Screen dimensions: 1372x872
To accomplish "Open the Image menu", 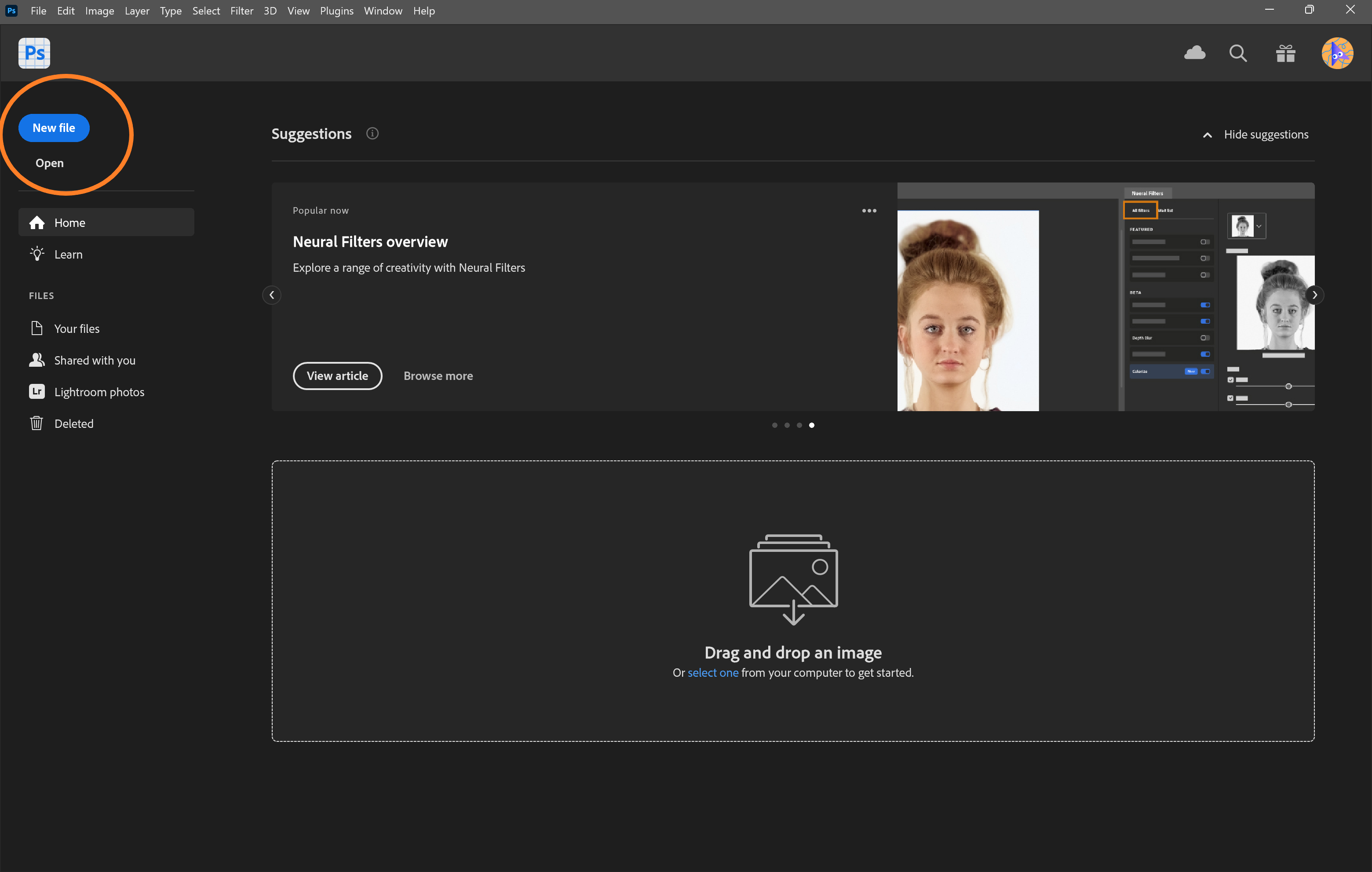I will pyautogui.click(x=100, y=11).
